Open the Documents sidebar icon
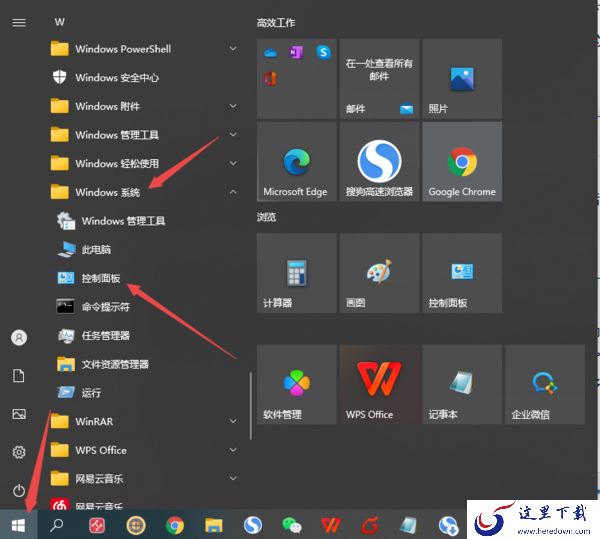This screenshot has width=600, height=539. 19,376
